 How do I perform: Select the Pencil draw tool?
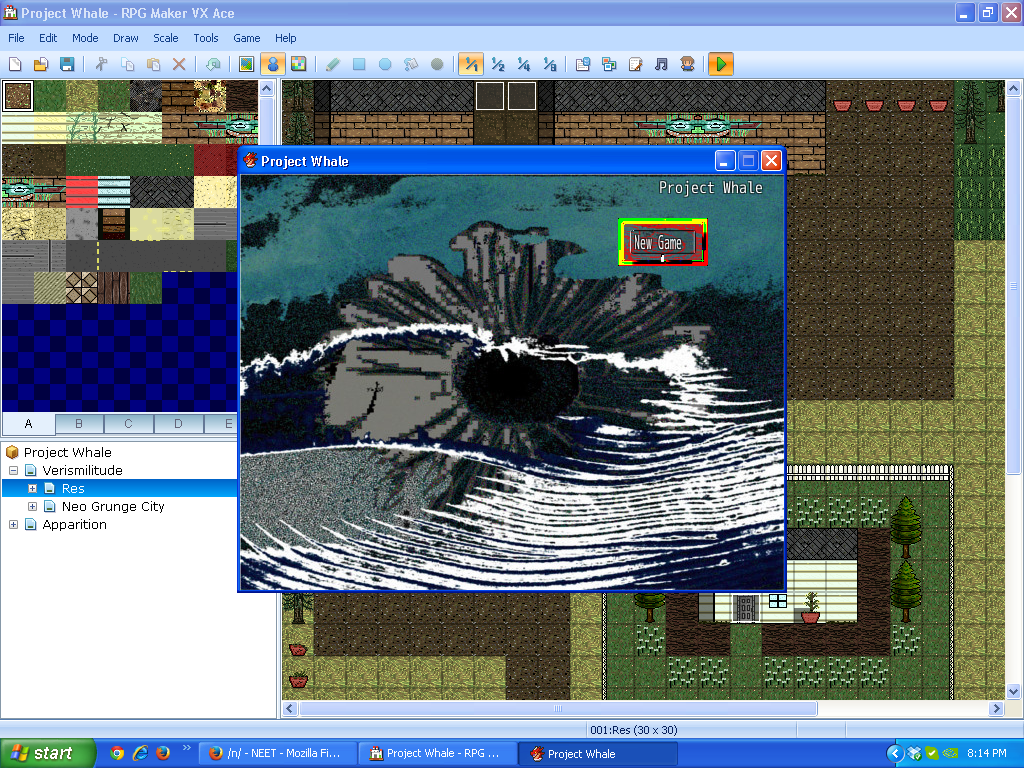pyautogui.click(x=332, y=64)
